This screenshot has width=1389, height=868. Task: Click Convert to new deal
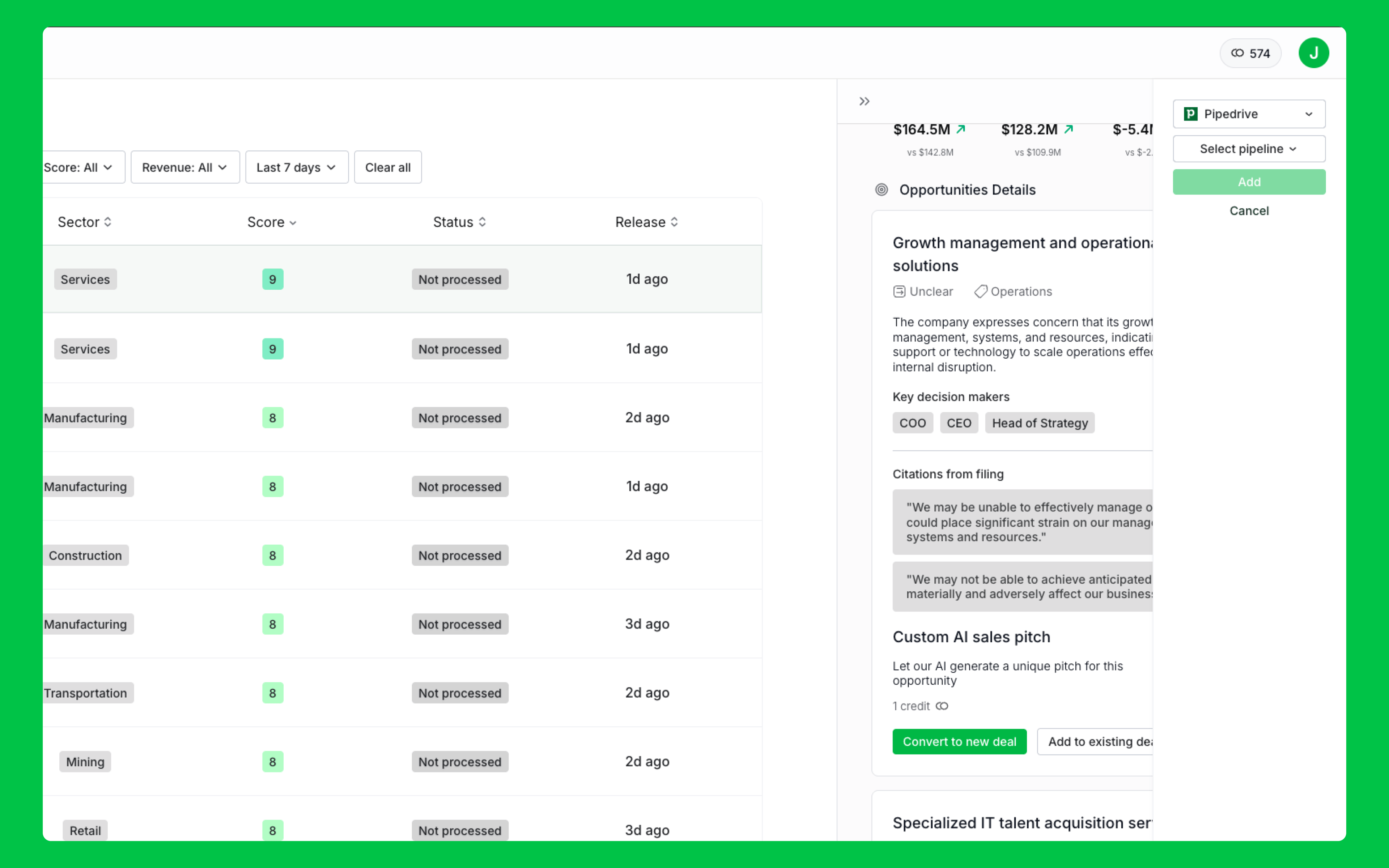(x=959, y=741)
